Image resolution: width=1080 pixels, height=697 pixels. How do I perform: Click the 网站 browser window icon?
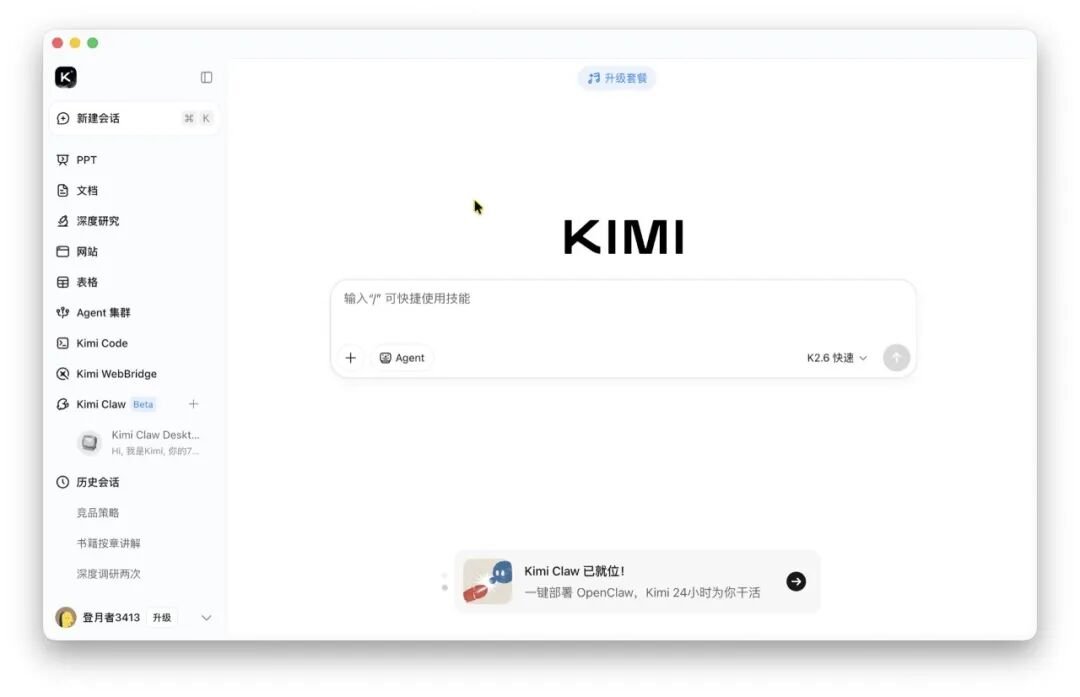63,251
